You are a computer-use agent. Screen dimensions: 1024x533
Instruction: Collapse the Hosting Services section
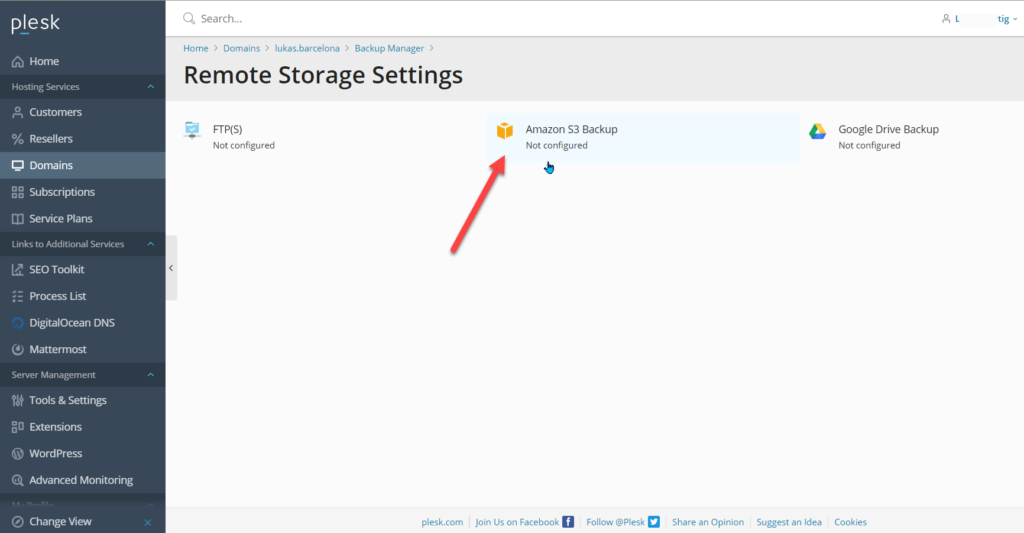tap(151, 87)
